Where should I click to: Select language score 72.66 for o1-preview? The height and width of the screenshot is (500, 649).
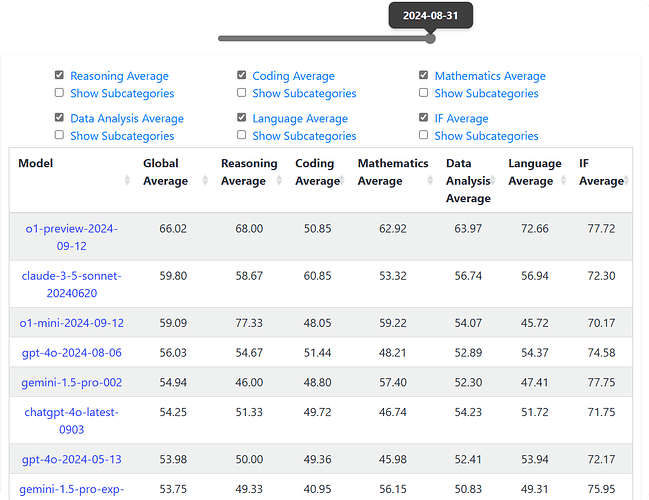tap(535, 228)
